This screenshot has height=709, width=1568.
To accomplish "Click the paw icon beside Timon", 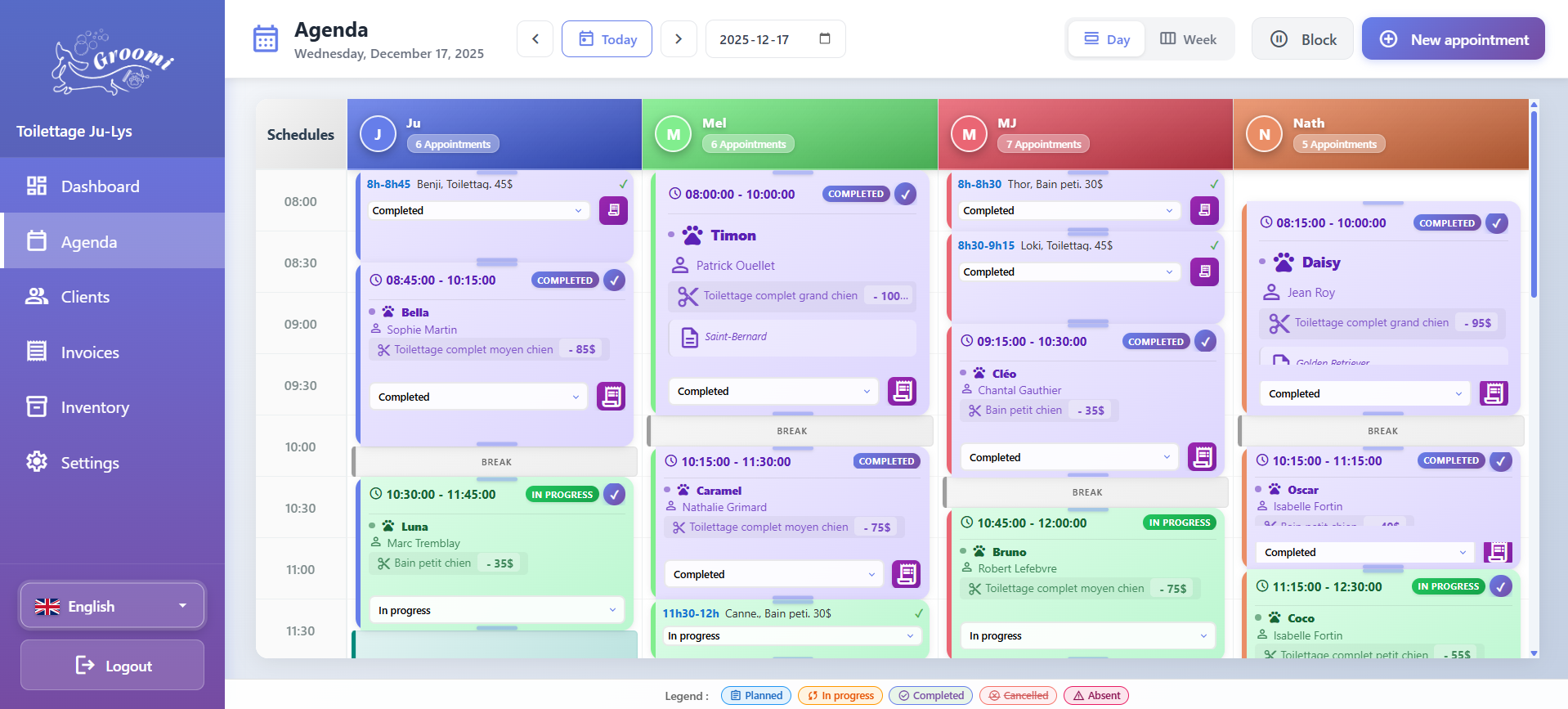I will pos(692,236).
